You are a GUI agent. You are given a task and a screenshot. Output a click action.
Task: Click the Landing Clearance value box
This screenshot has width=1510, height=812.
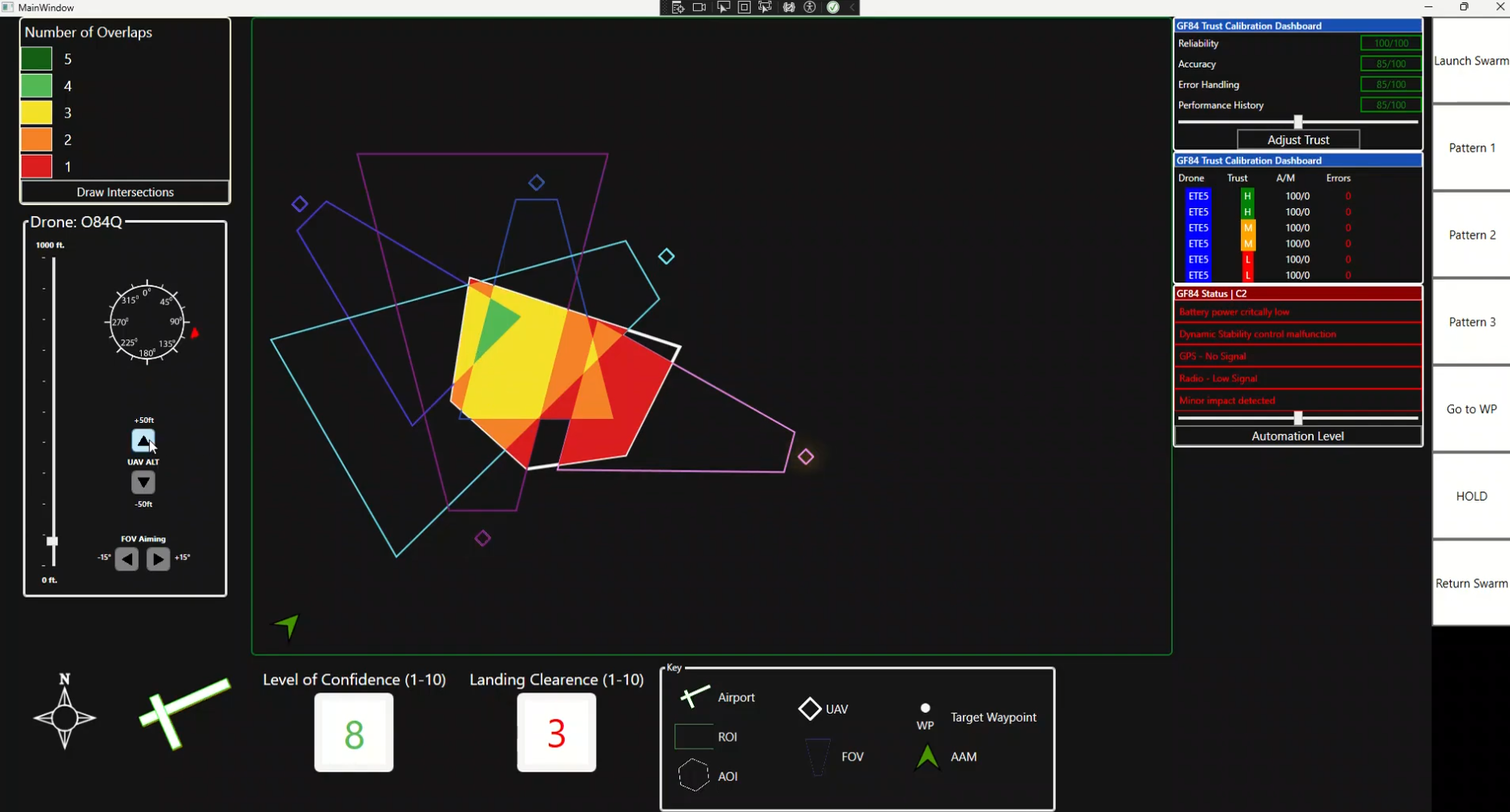click(557, 733)
